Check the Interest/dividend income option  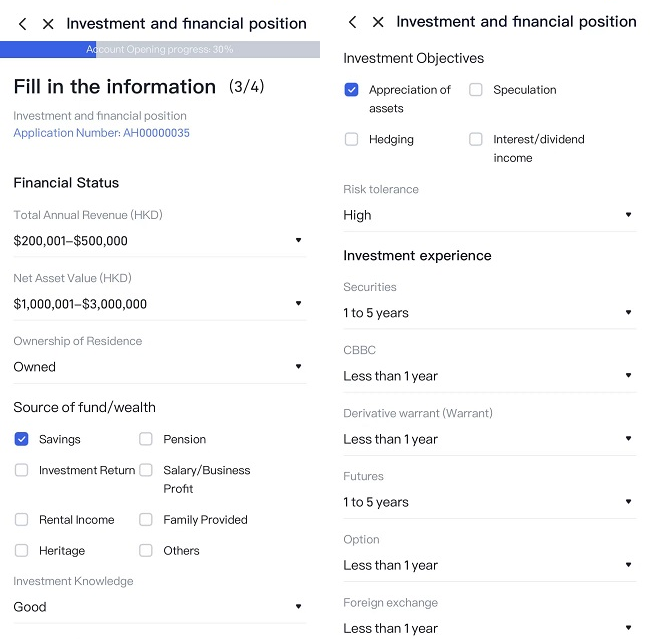[475, 139]
